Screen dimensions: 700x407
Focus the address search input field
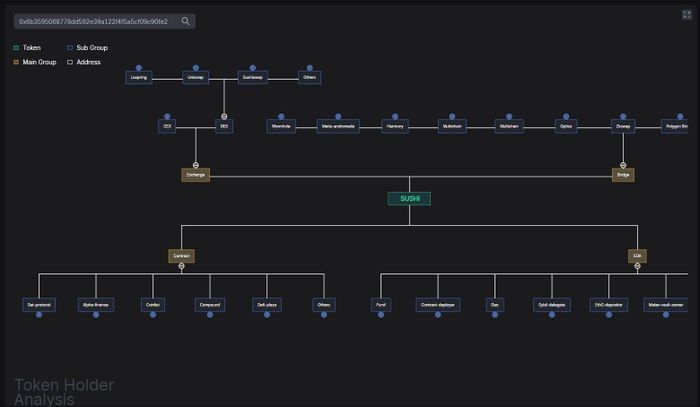94,21
